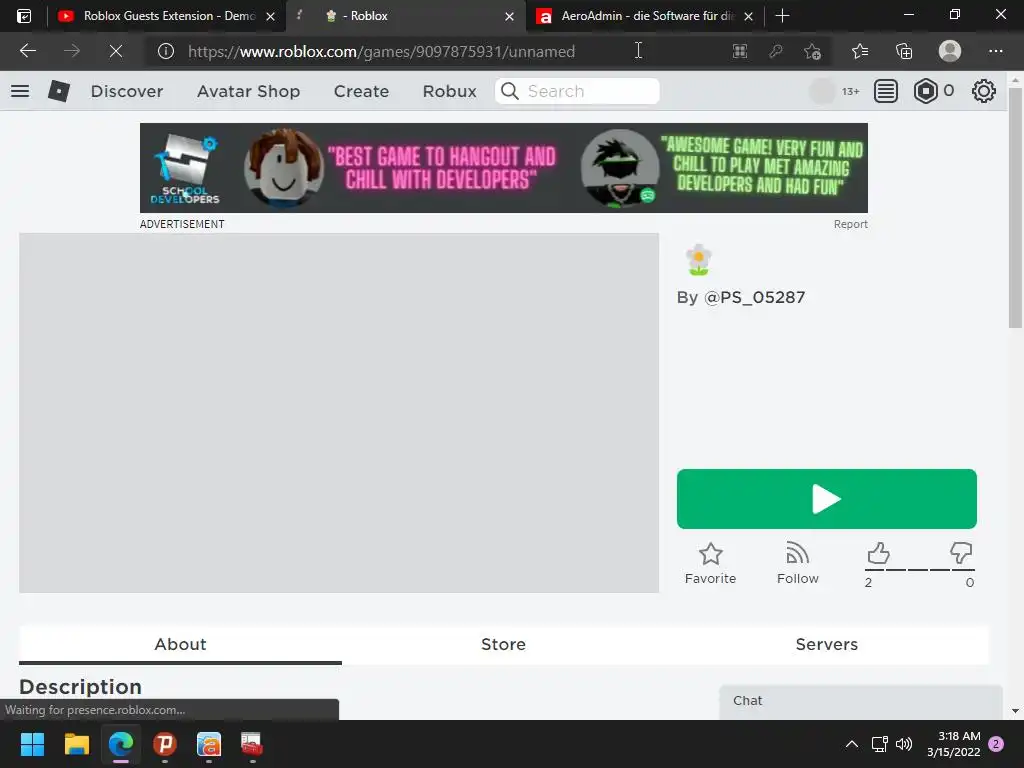Follow this game
Image resolution: width=1024 pixels, height=768 pixels.
coord(797,564)
